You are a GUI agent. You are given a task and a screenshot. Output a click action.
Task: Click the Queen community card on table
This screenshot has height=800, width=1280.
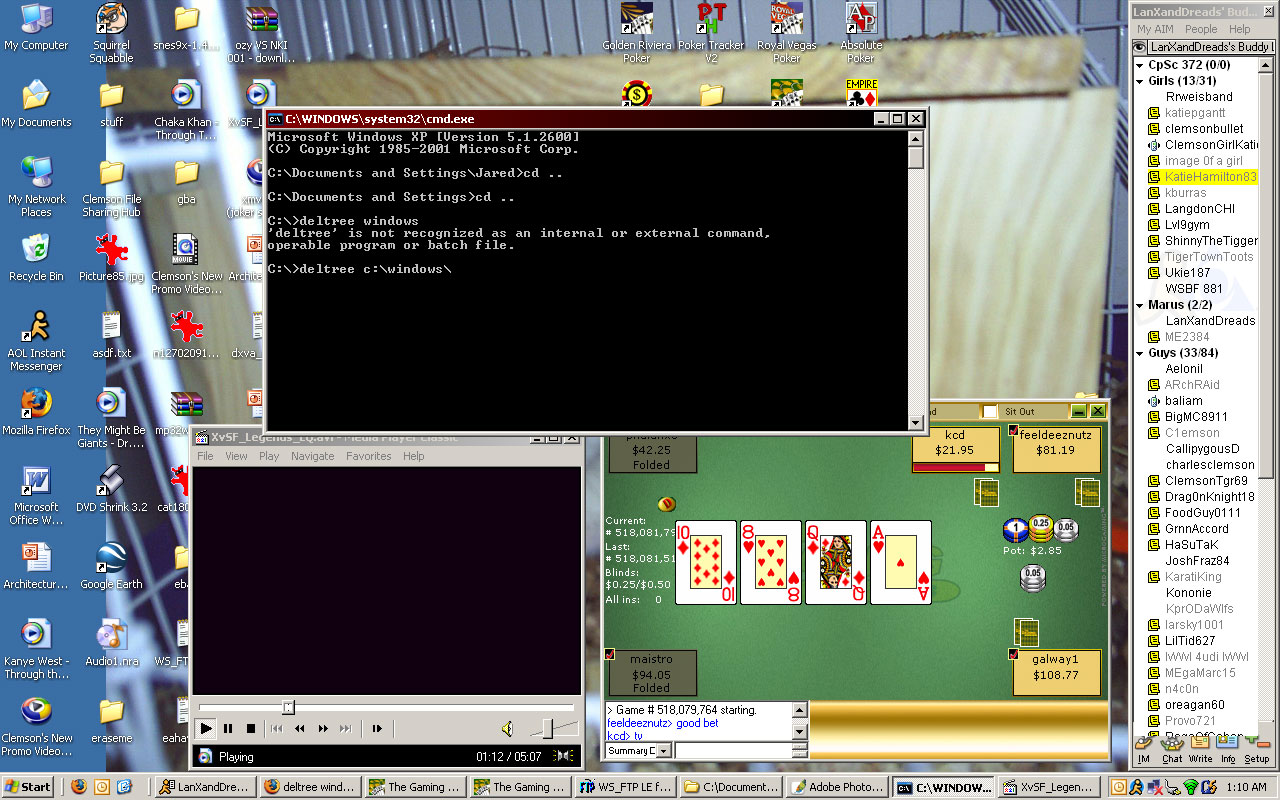835,562
